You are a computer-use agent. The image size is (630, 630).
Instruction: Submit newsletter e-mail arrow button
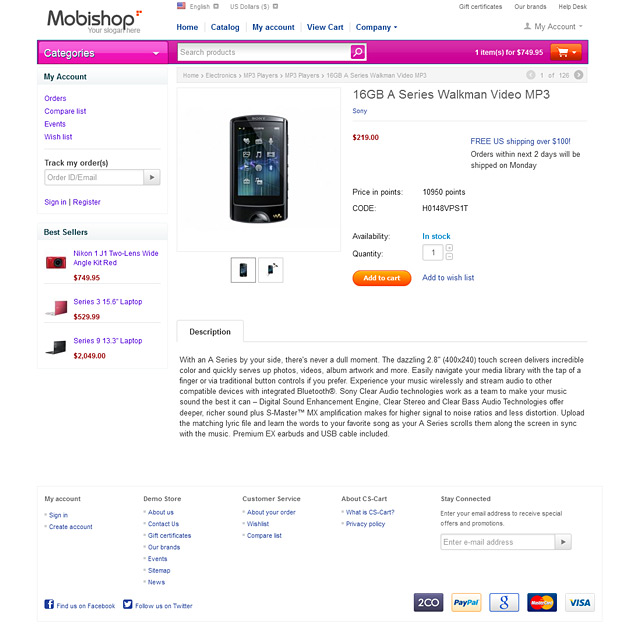pos(563,542)
